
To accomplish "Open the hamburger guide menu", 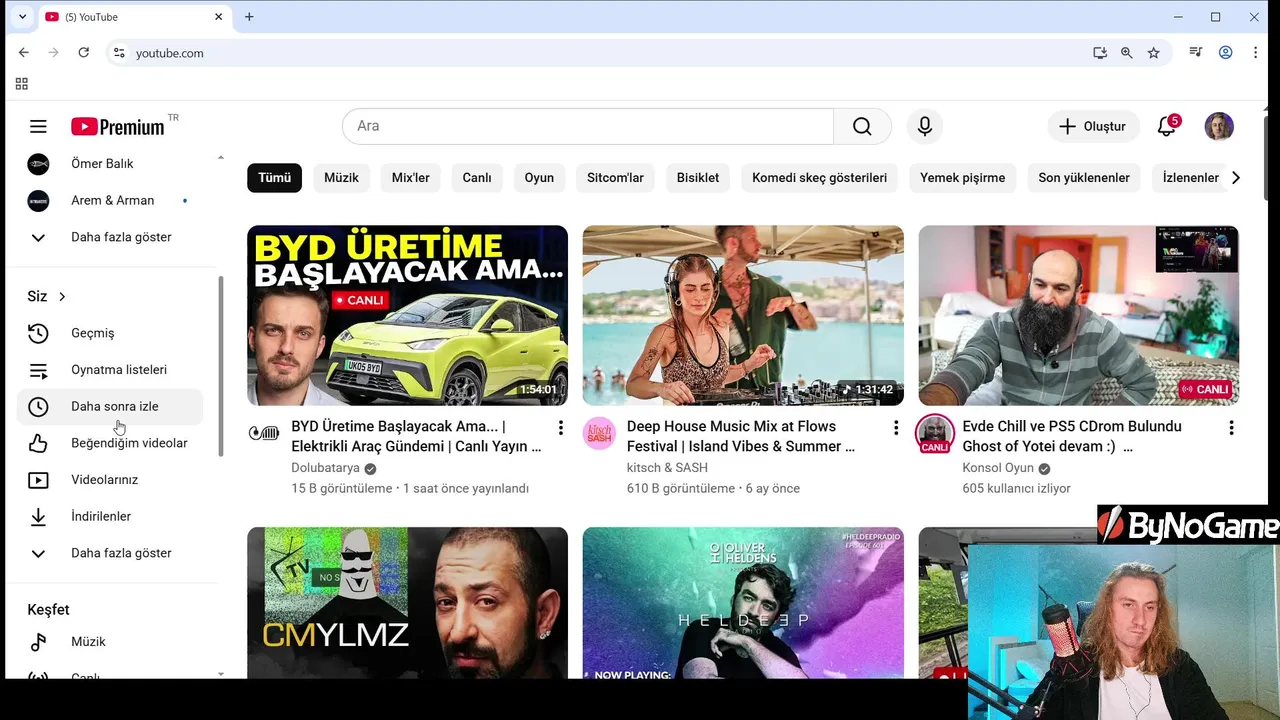I will coord(38,126).
